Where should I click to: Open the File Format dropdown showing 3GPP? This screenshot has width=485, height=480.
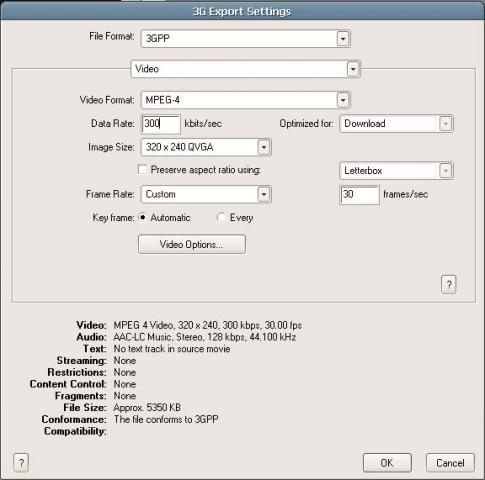tap(246, 39)
